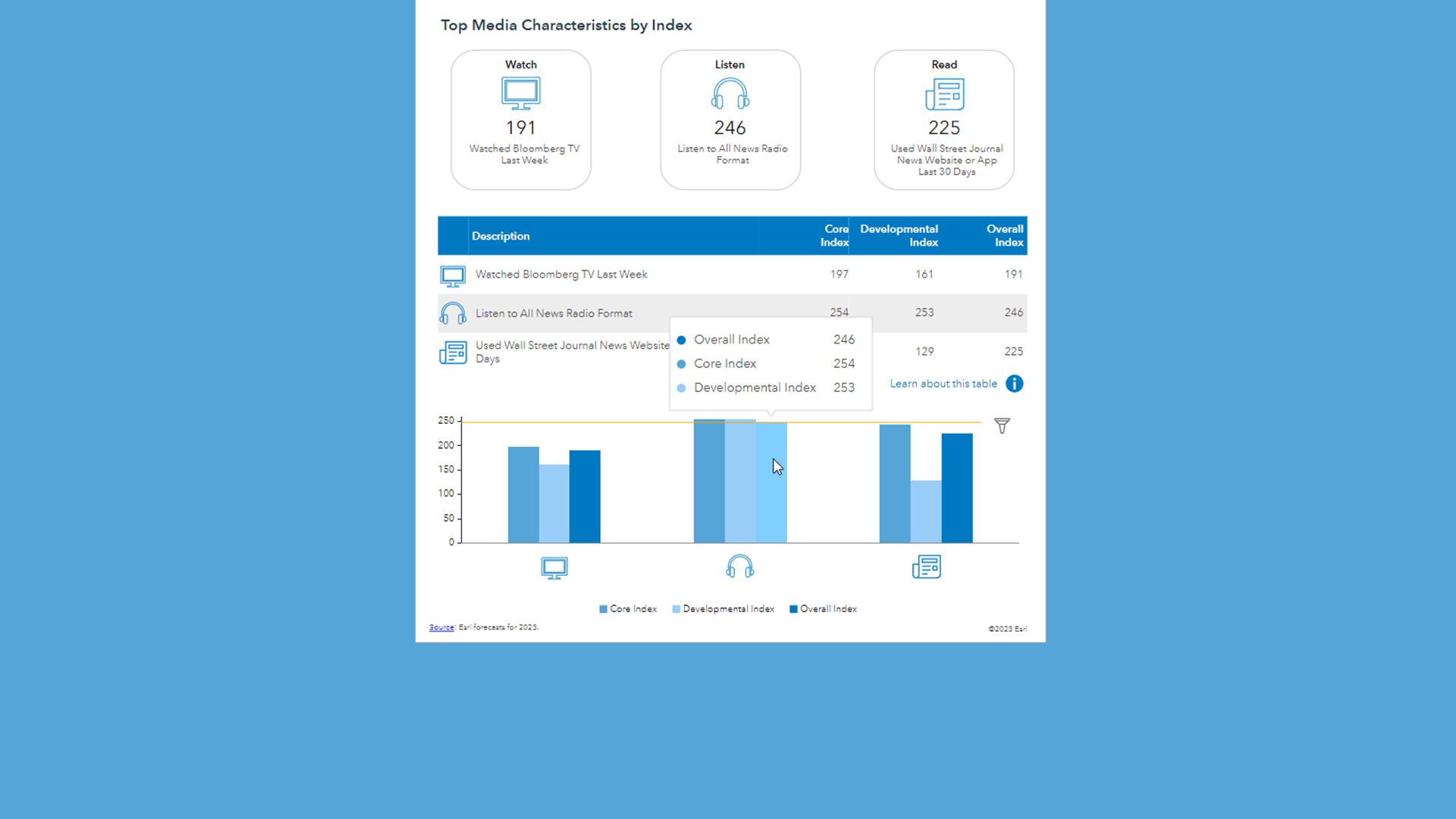Toggle the Developmental Index legend item
The height and width of the screenshot is (819, 1456).
[723, 609]
